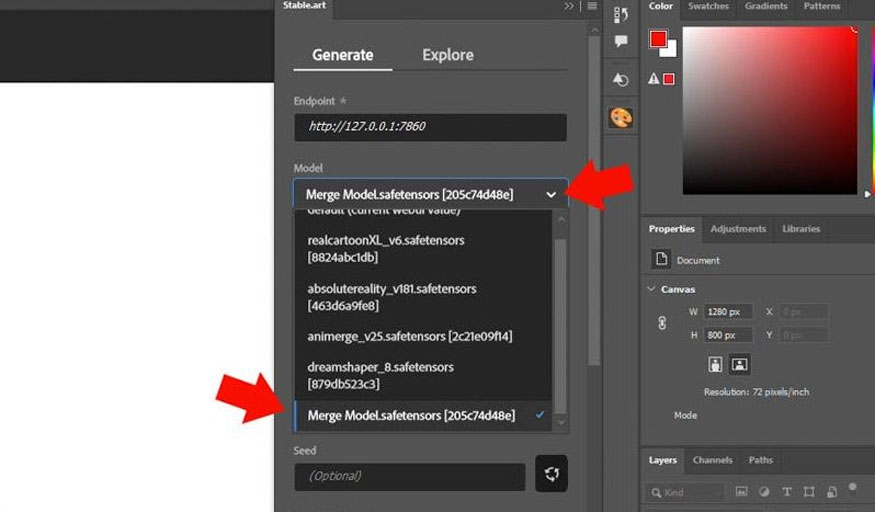Switch to the Generate tab
The image size is (875, 512).
(x=343, y=55)
